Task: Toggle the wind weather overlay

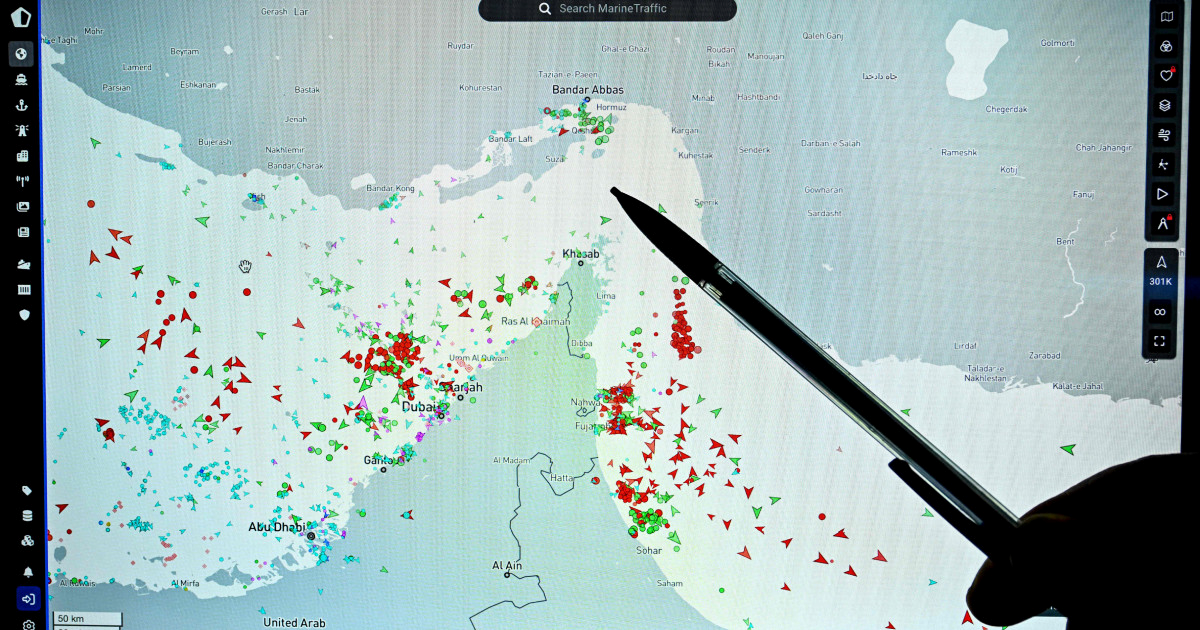Action: pyautogui.click(x=1164, y=134)
